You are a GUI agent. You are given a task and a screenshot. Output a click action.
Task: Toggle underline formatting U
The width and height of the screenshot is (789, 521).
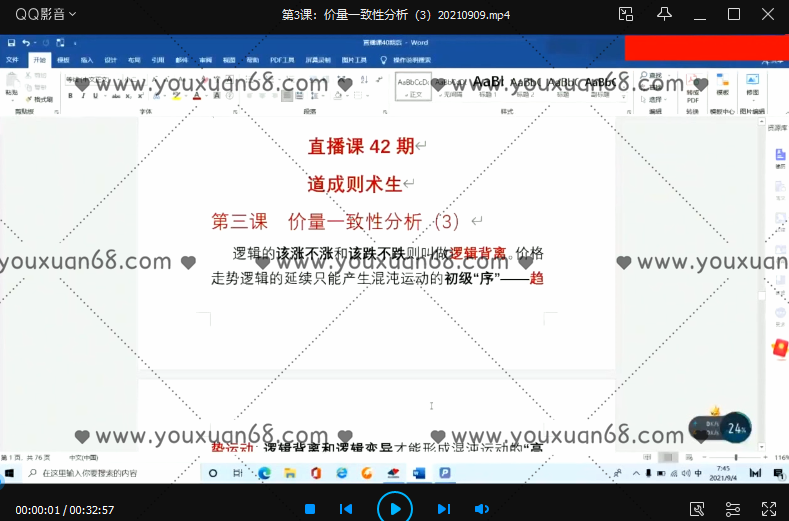coord(95,96)
